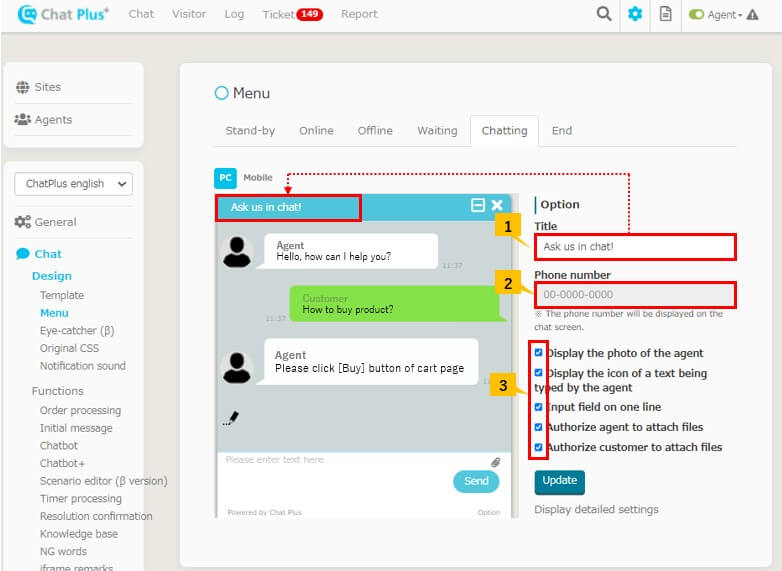Switch to the End tab

point(562,131)
